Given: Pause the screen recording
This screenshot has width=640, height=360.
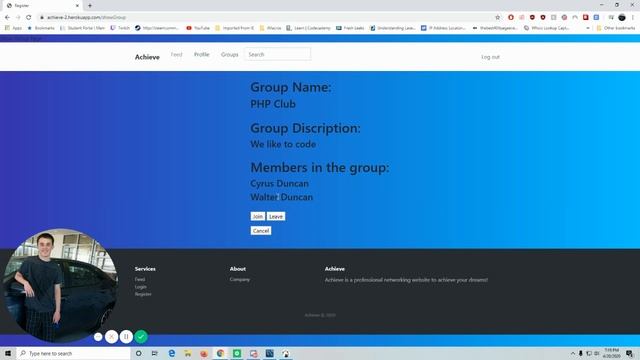Looking at the screenshot, I should pos(126,337).
